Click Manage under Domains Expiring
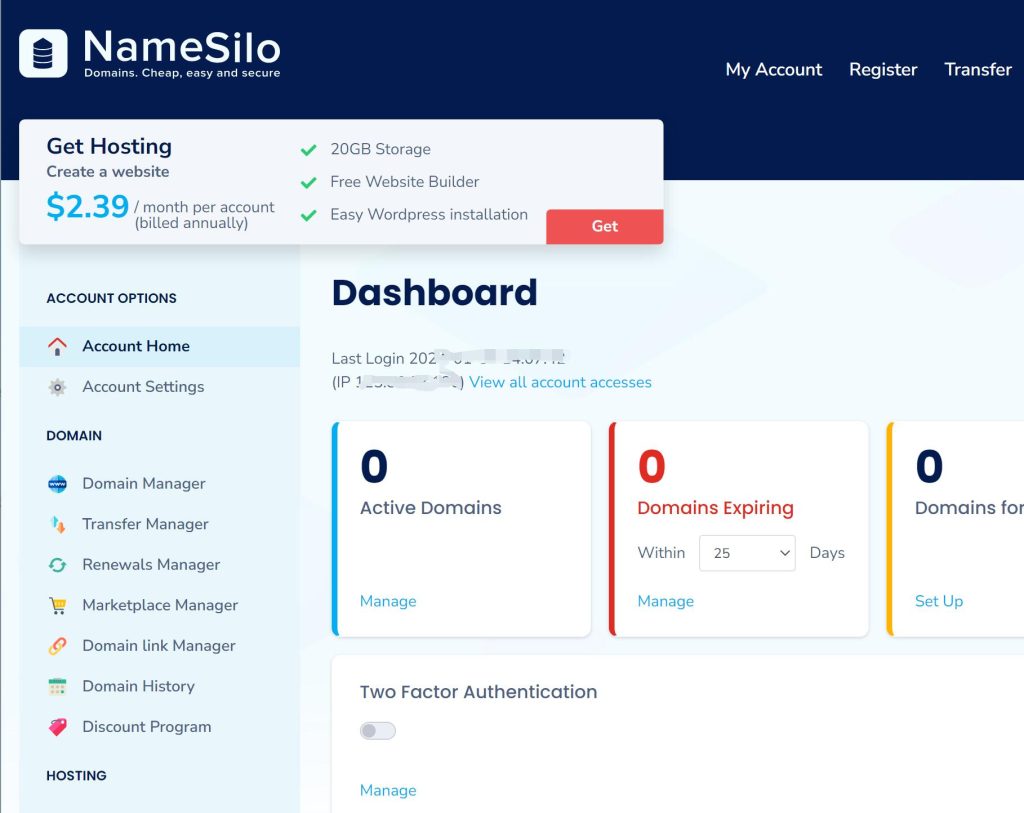Viewport: 1024px width, 813px height. (x=665, y=601)
